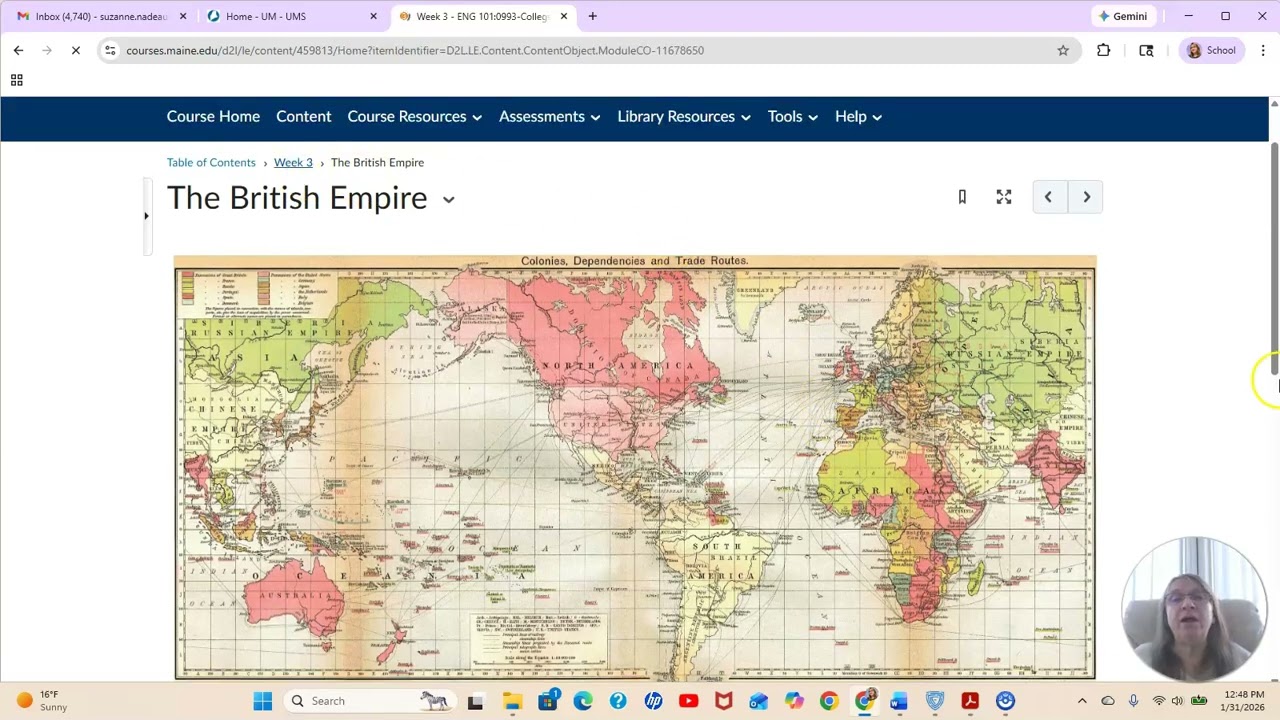Open the Windows Start menu
Image resolution: width=1280 pixels, height=720 pixels.
pos(263,701)
